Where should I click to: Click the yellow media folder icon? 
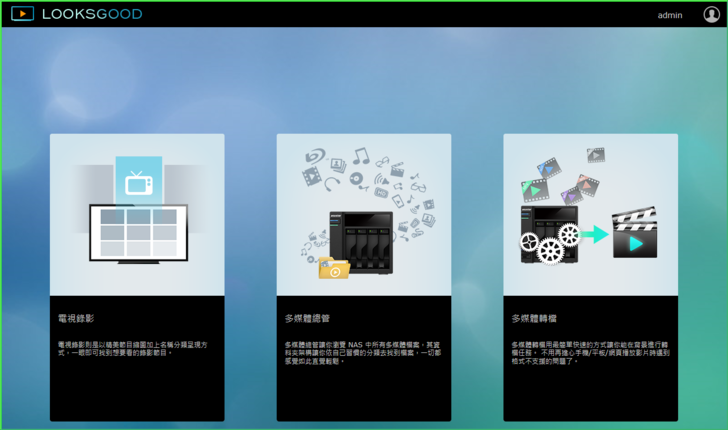(x=334, y=268)
